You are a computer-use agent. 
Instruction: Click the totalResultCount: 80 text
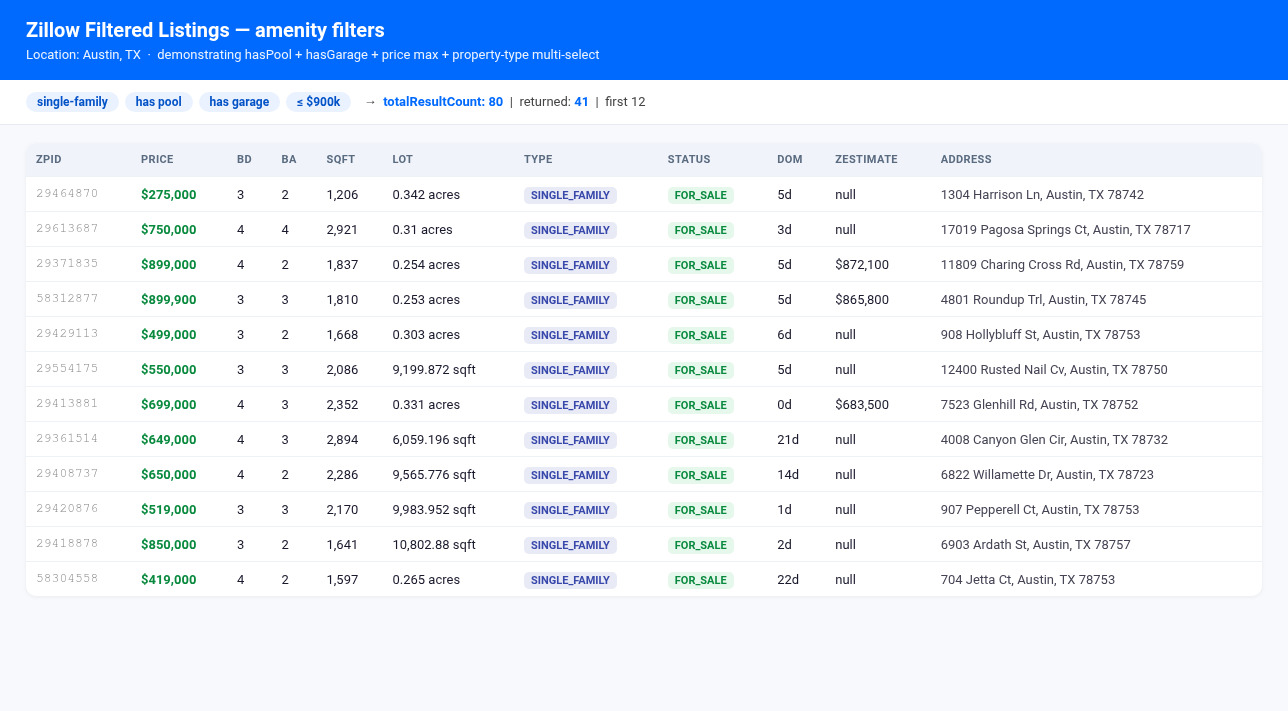[x=443, y=102]
